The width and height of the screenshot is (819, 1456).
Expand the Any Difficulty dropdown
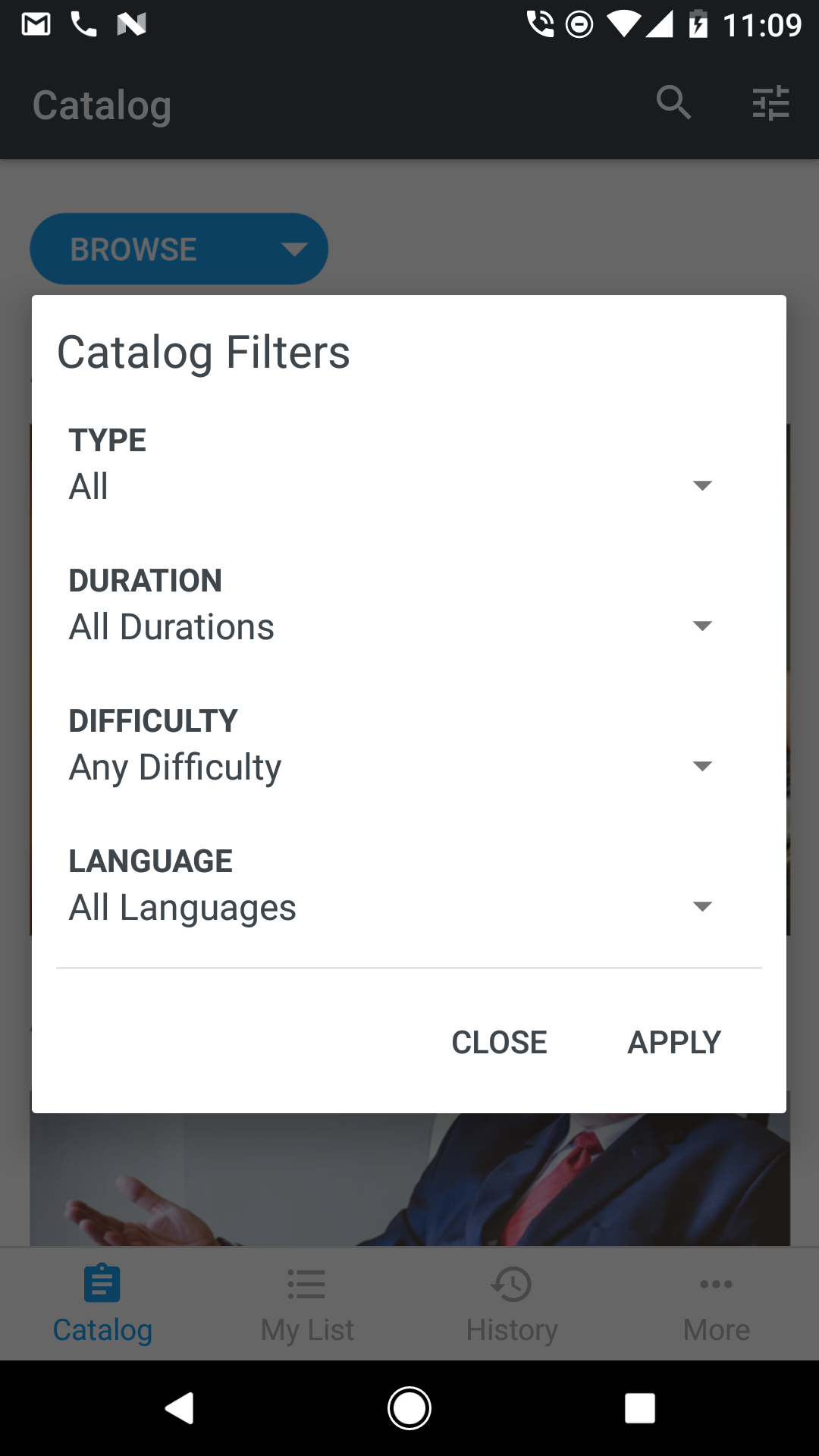(391, 767)
